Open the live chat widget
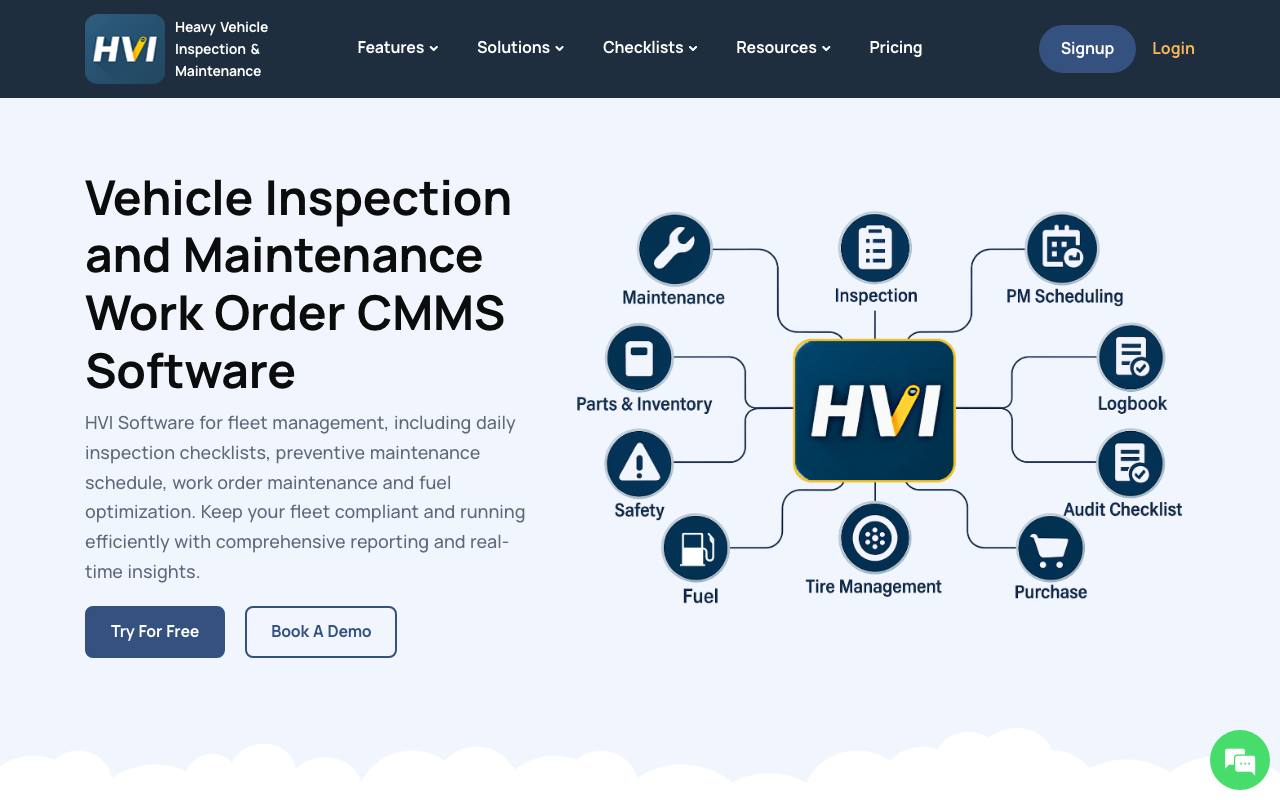 click(x=1240, y=760)
